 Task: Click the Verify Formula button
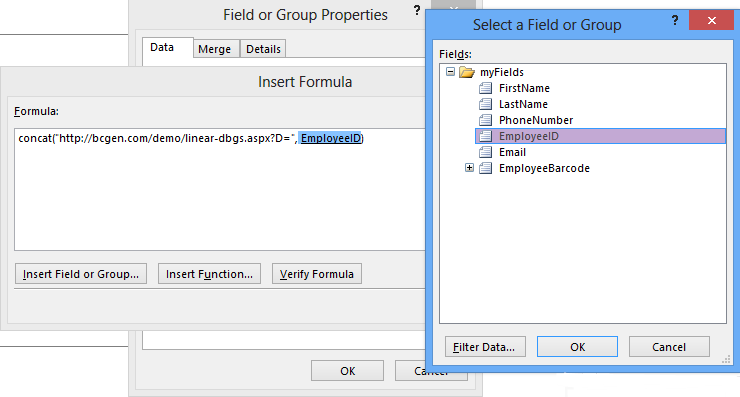(317, 274)
